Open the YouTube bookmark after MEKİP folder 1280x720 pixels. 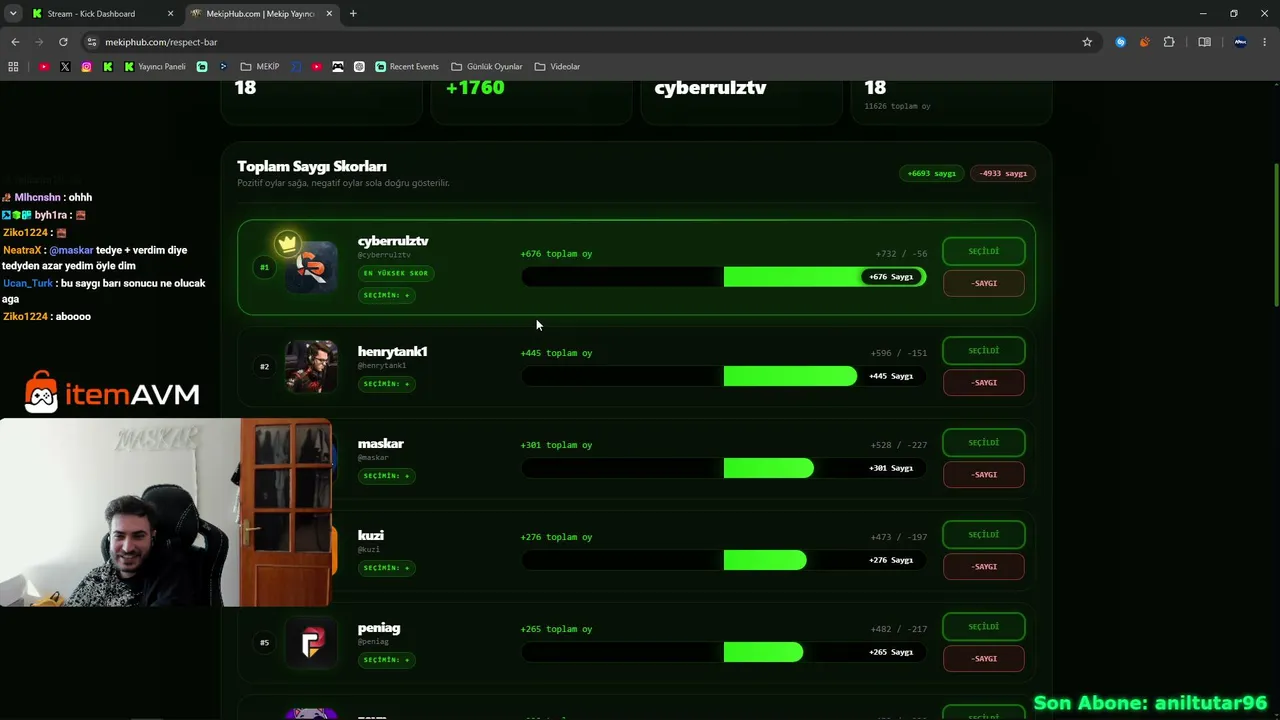[317, 67]
